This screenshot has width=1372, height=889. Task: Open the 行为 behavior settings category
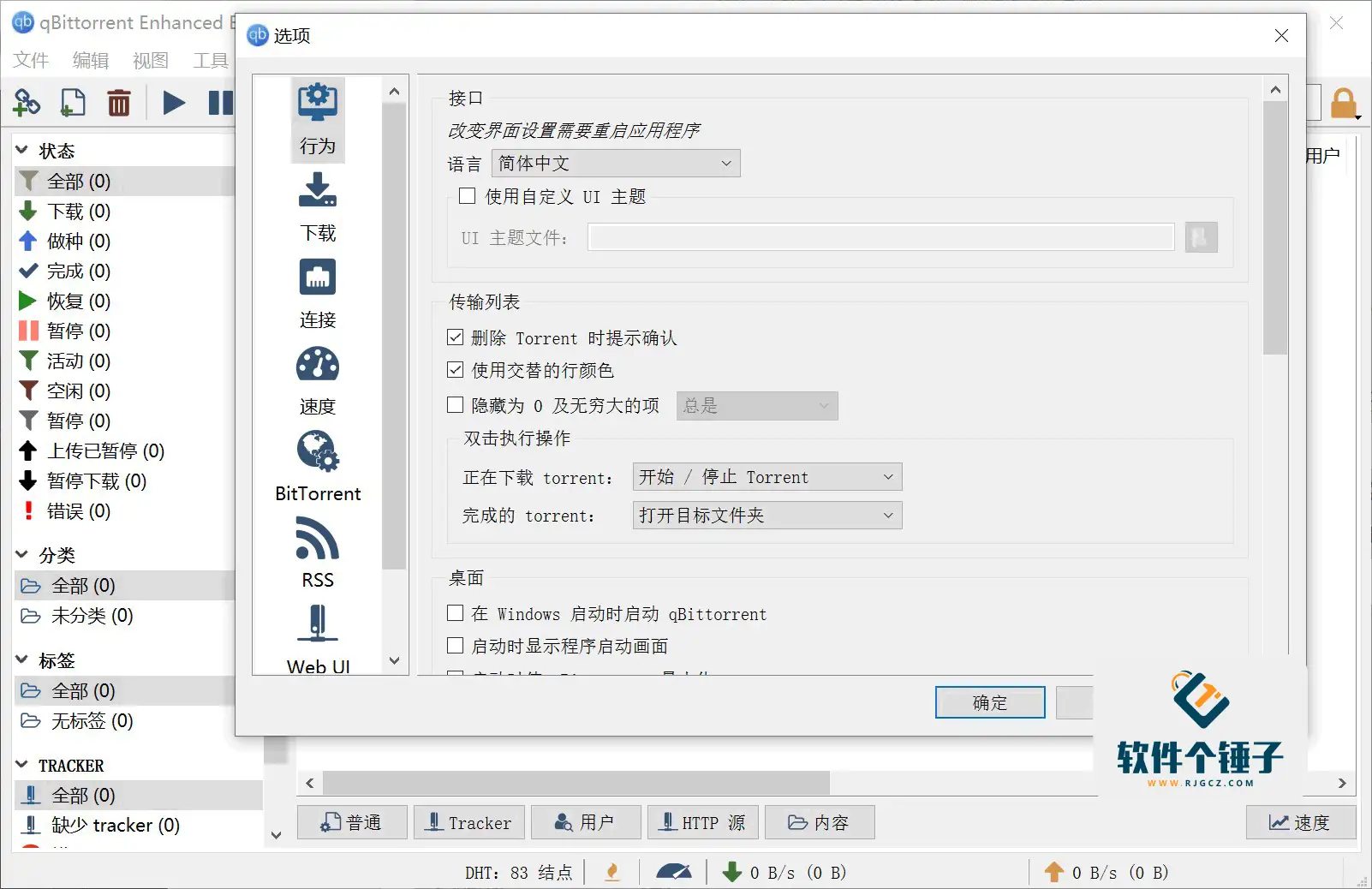click(x=318, y=120)
